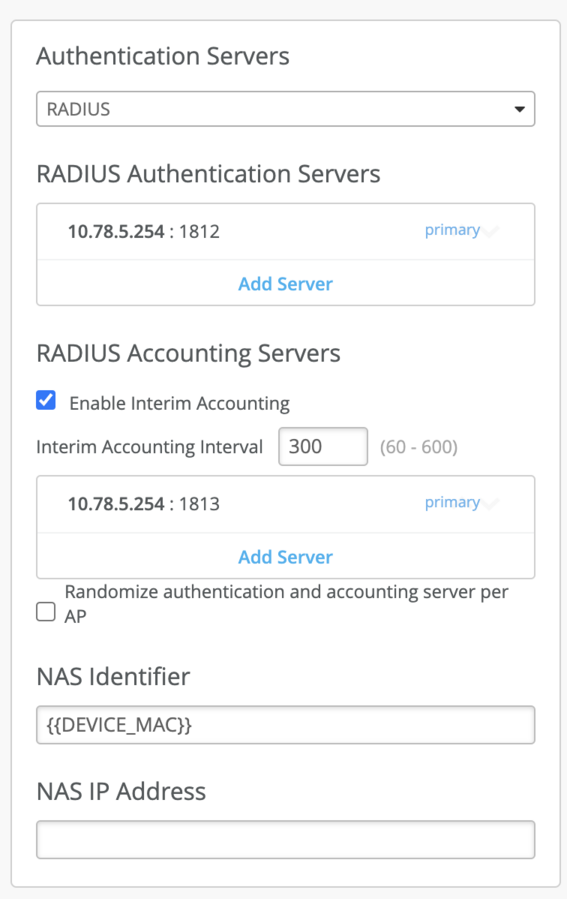Click faint checkmark next to 1812 primary

point(490,231)
